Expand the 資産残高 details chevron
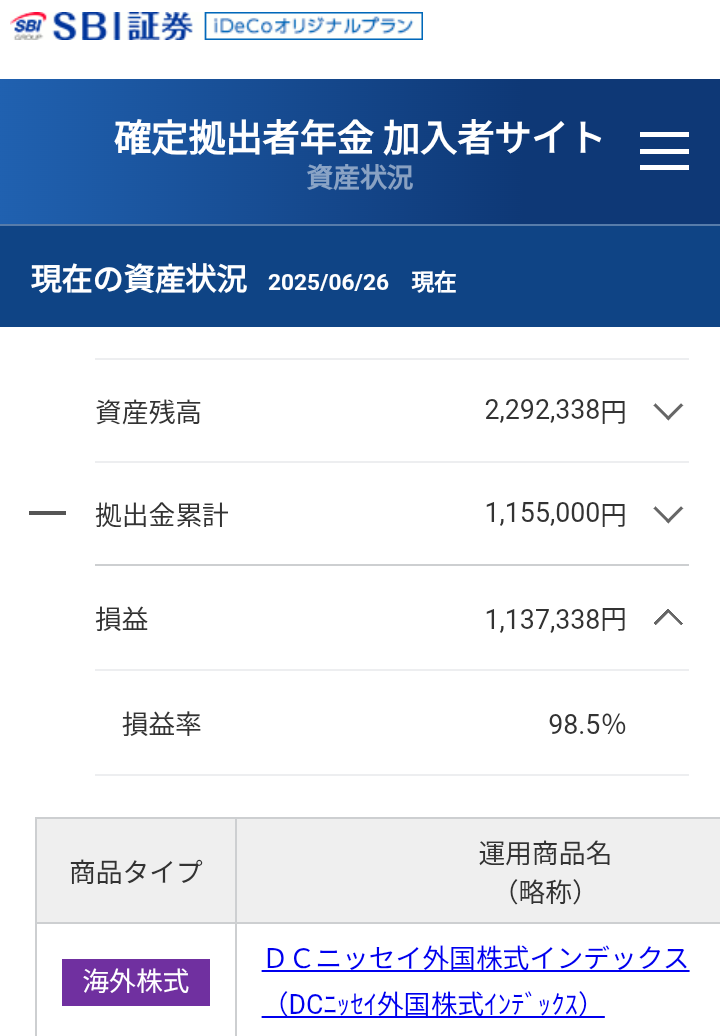This screenshot has width=720, height=1036. click(x=667, y=411)
